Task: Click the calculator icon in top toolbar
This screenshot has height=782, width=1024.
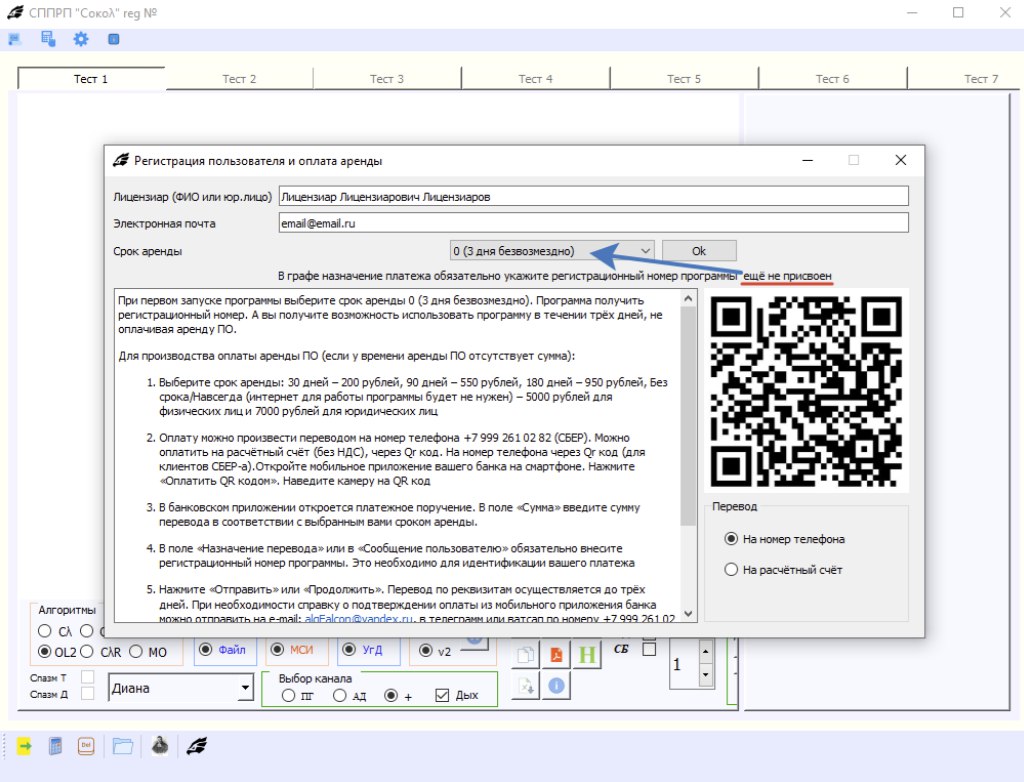Action: (x=47, y=39)
